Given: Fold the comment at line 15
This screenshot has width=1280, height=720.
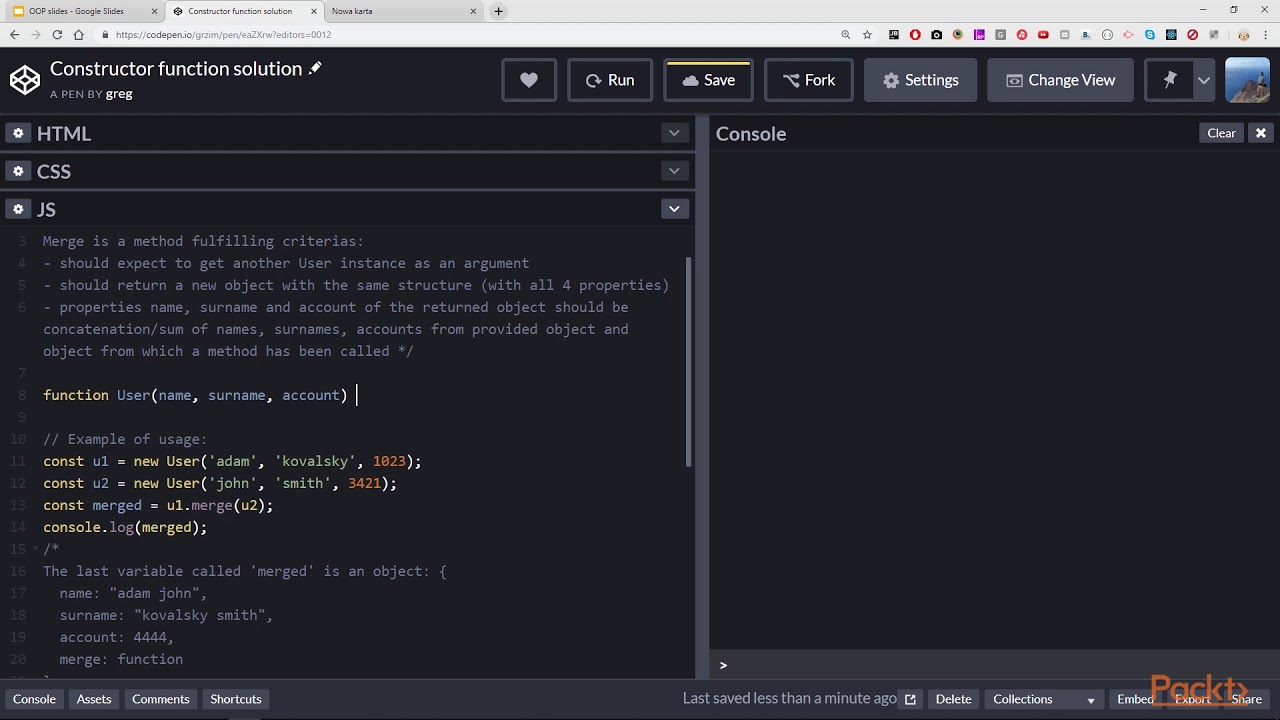Looking at the screenshot, I should tap(35, 549).
